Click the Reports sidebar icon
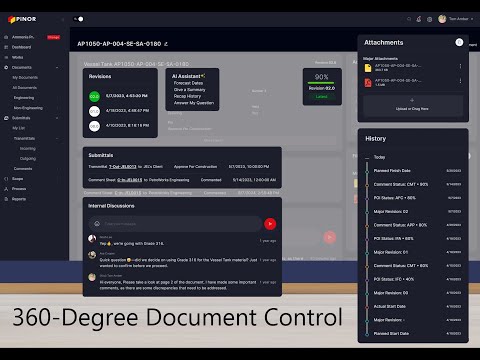The width and height of the screenshot is (480, 360). (x=6, y=199)
